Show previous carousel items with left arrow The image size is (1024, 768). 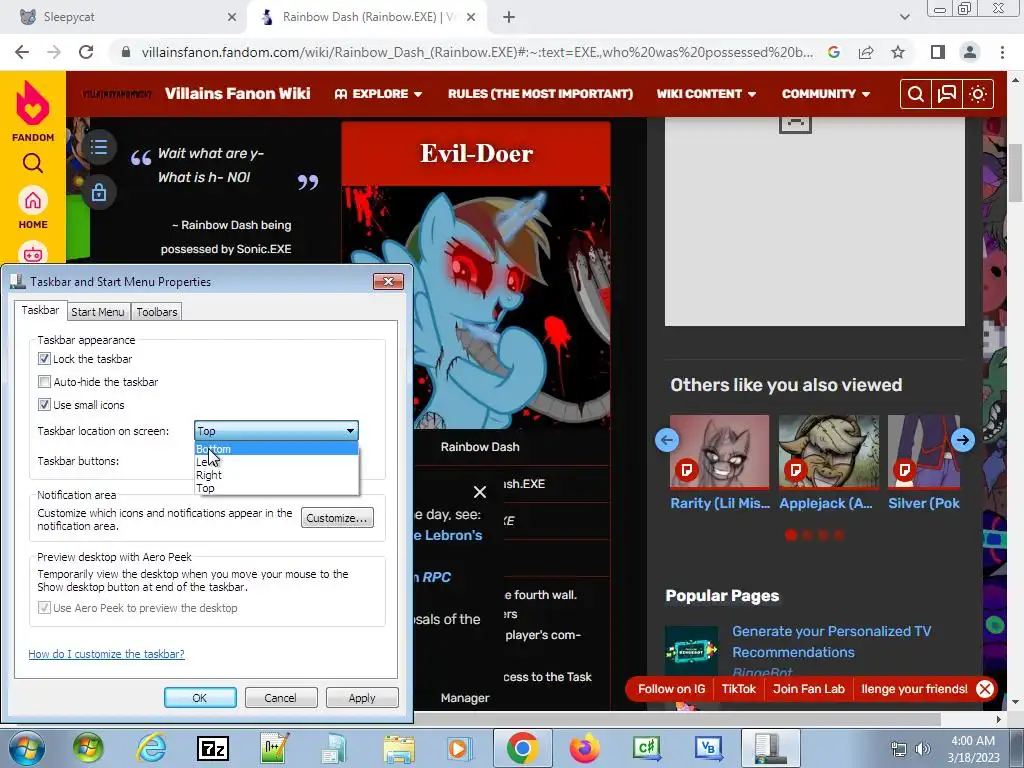[667, 440]
